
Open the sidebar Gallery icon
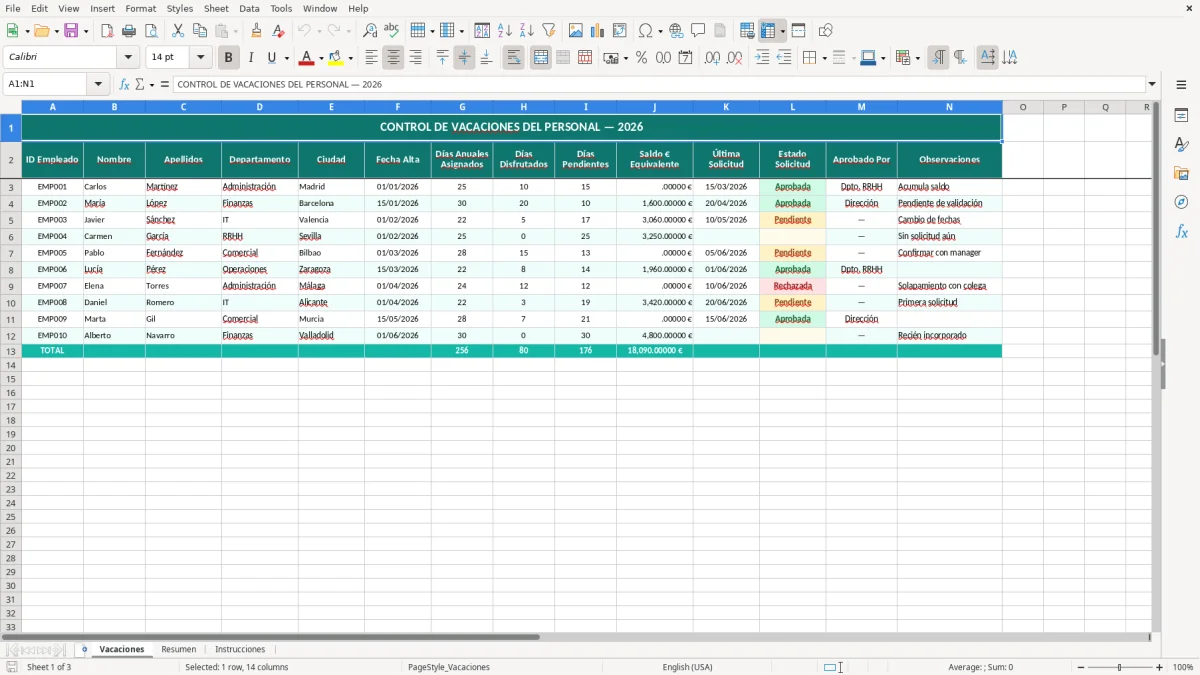pos(1181,174)
